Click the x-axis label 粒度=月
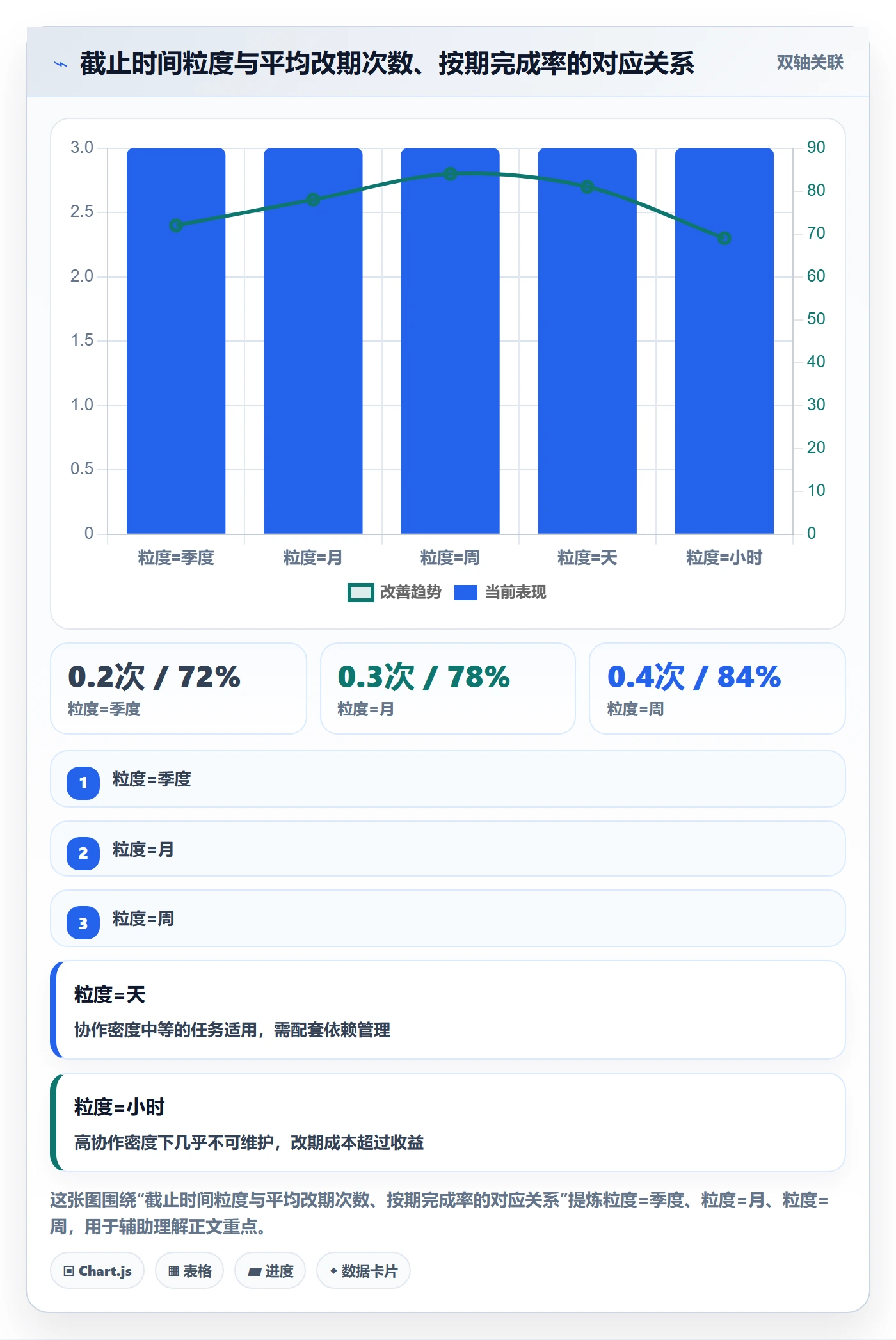The image size is (896, 1340). pos(313,557)
